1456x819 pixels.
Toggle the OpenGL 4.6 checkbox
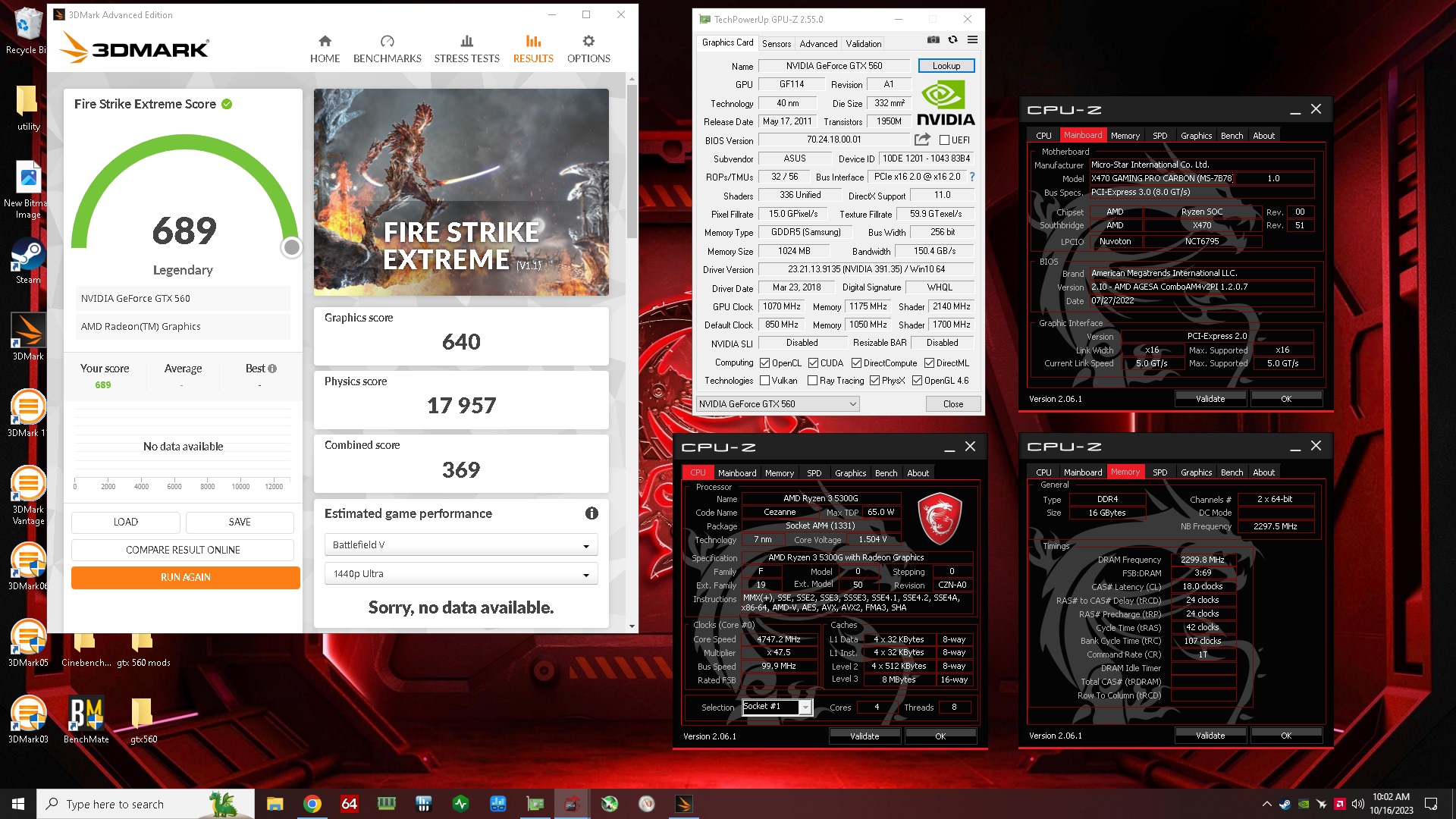pos(917,381)
